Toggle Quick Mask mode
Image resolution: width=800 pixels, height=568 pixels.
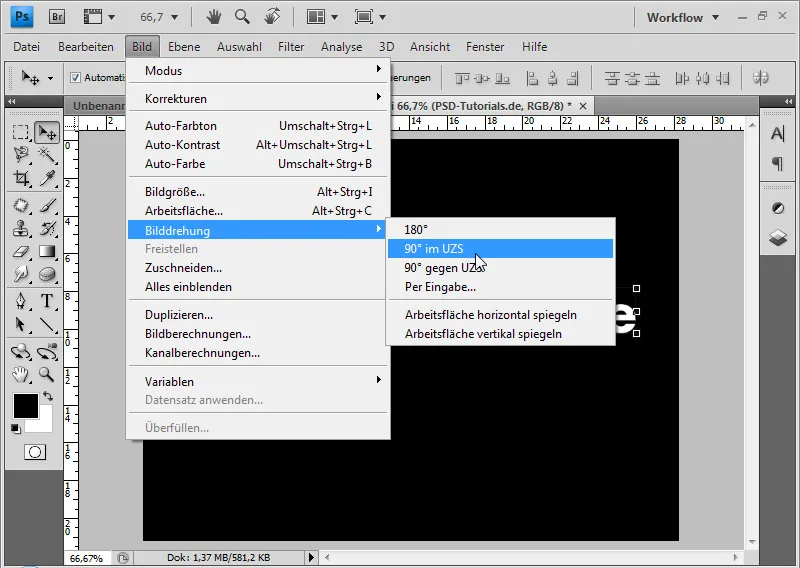(x=35, y=452)
